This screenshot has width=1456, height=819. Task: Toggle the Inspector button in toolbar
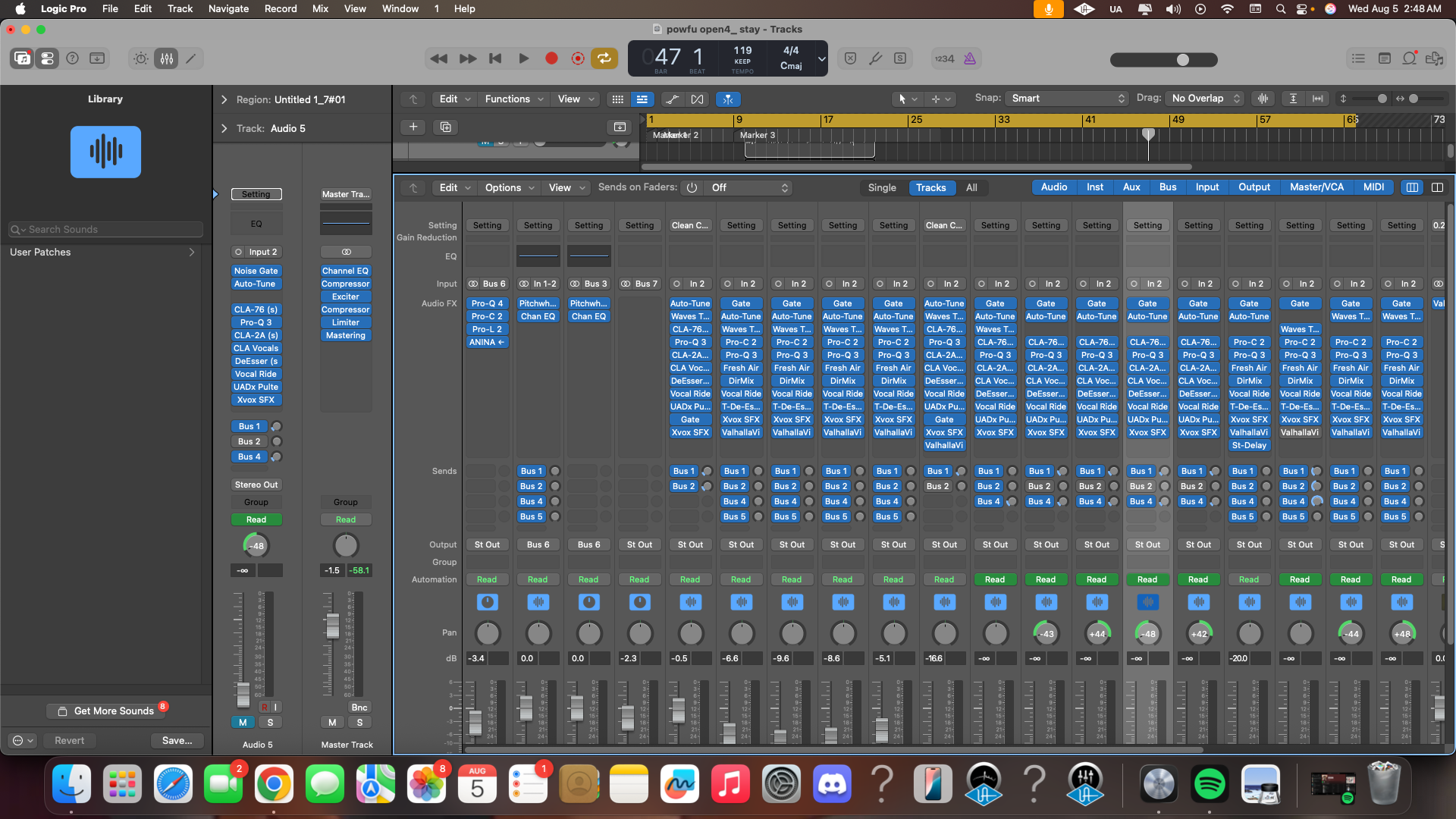pyautogui.click(x=47, y=58)
